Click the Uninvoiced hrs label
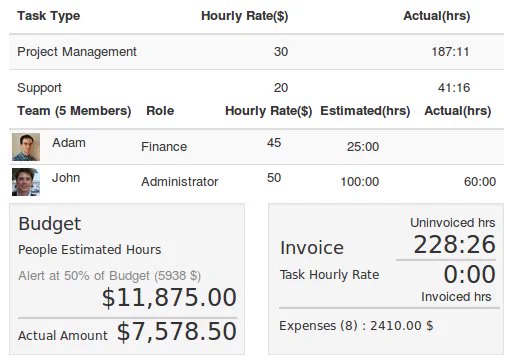Screen dimensions: 513x364 453,223
